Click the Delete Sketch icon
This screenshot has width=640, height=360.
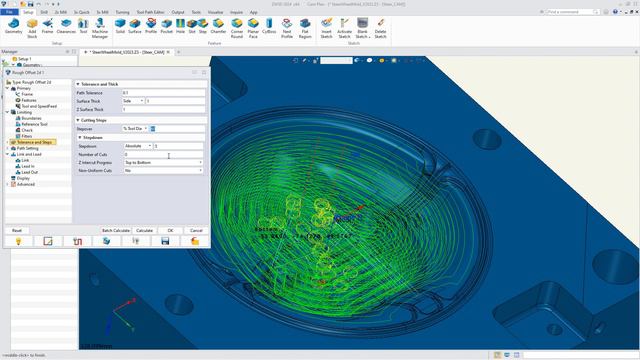click(380, 29)
